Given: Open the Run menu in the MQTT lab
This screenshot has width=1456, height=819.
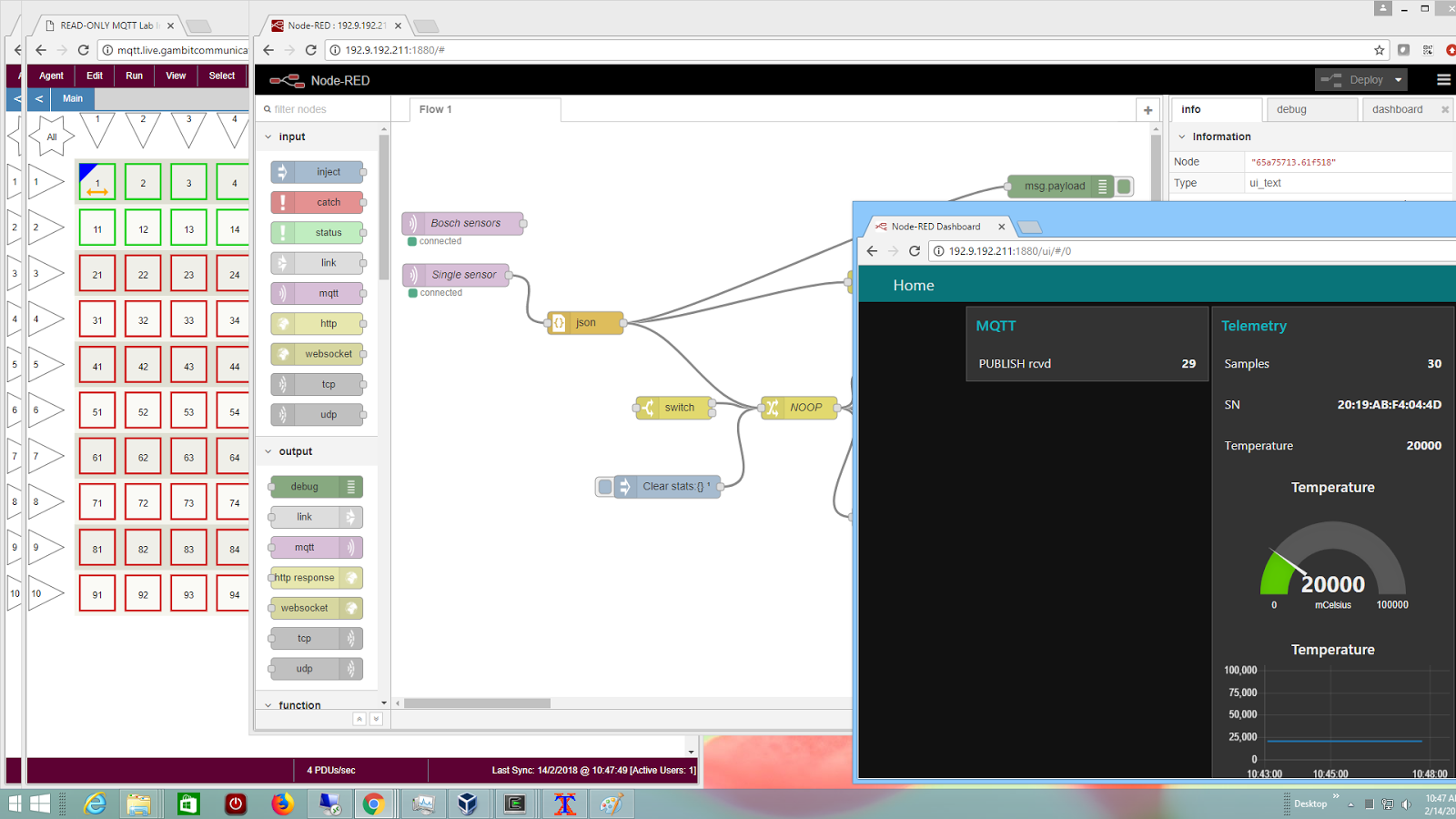Looking at the screenshot, I should 134,76.
